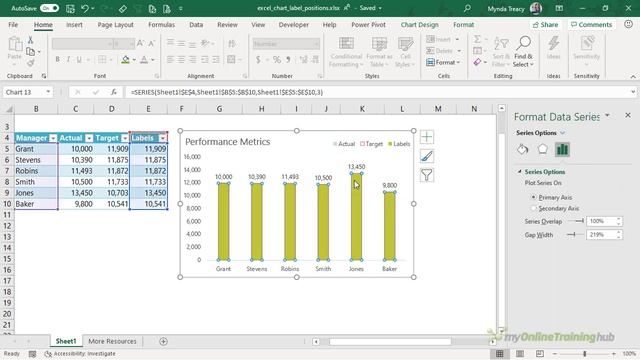640x360 pixels.
Task: Open the Page Layout tab
Action: pyautogui.click(x=116, y=24)
